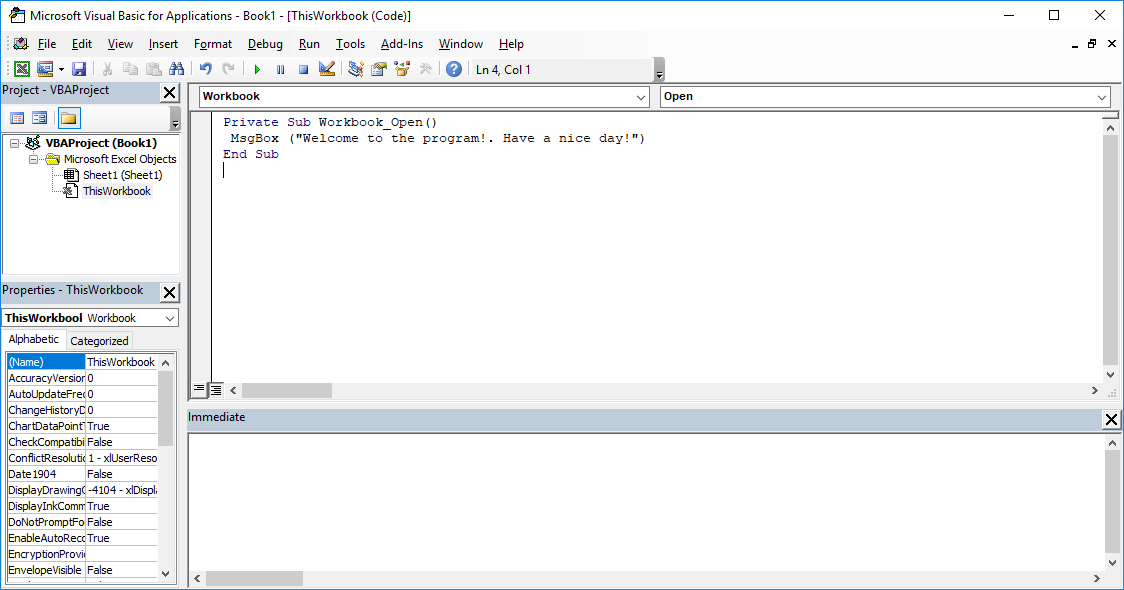Viewport: 1124px width, 590px height.
Task: Click the View Code icon in Project panel
Action: (x=17, y=117)
